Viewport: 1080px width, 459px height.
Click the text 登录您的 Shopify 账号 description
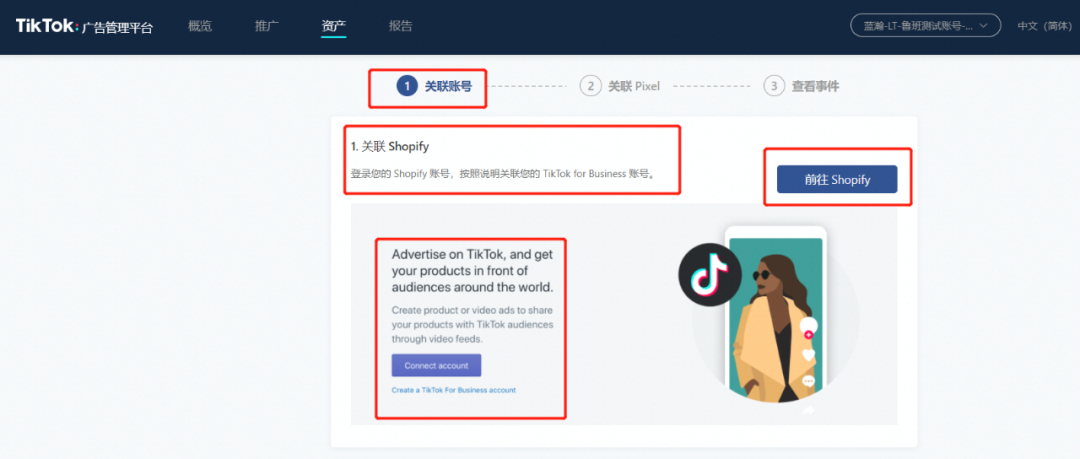(503, 174)
